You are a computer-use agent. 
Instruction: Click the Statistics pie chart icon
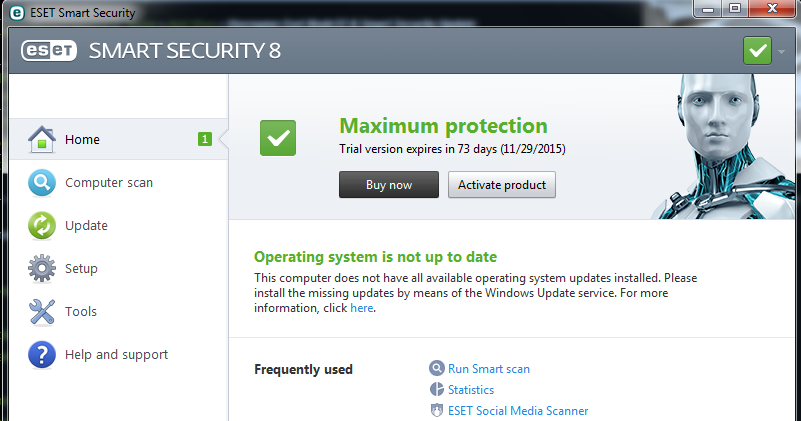[437, 389]
